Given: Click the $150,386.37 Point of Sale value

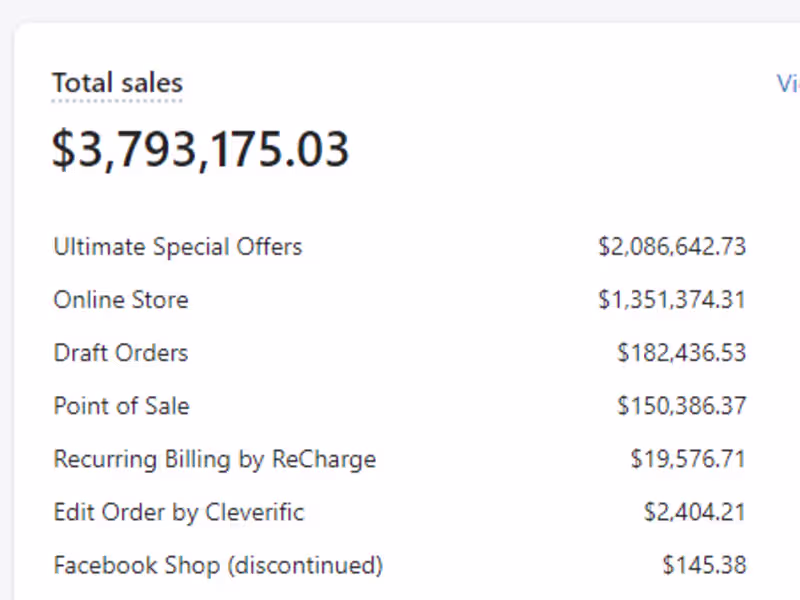Looking at the screenshot, I should pyautogui.click(x=681, y=406).
